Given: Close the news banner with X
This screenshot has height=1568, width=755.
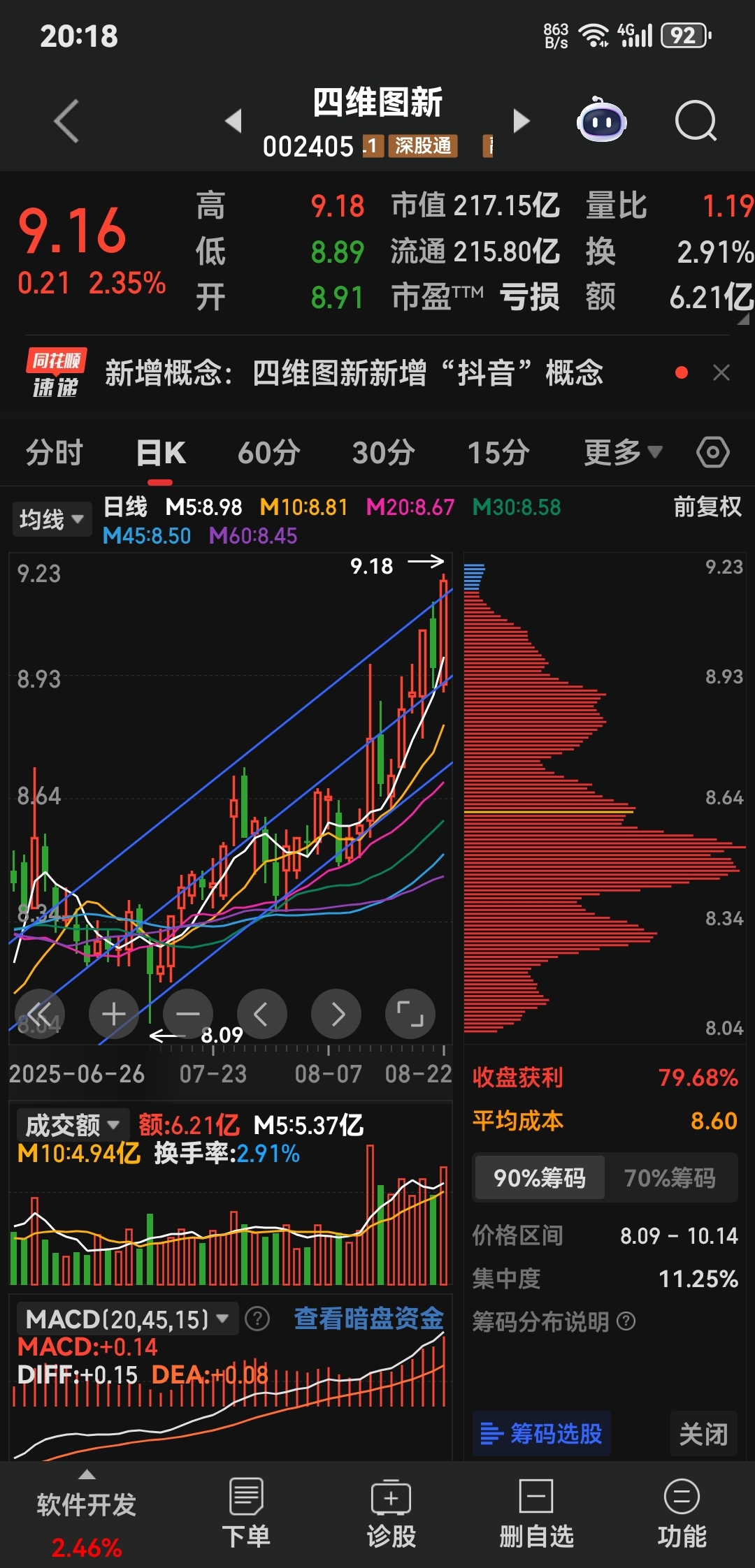Looking at the screenshot, I should point(721,372).
